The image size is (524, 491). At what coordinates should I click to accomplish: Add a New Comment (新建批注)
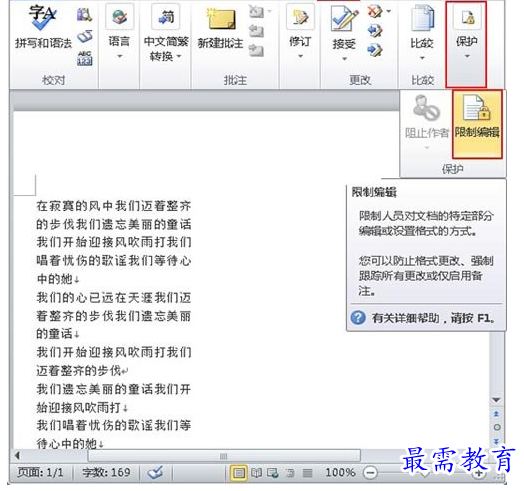221,29
